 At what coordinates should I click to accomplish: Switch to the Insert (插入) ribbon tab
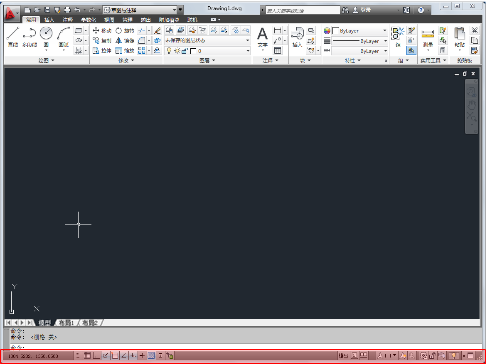(x=49, y=20)
